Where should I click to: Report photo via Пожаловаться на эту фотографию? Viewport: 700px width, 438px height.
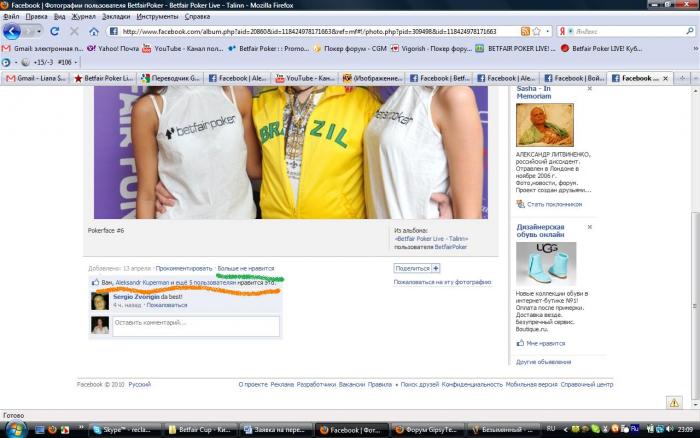click(x=442, y=282)
